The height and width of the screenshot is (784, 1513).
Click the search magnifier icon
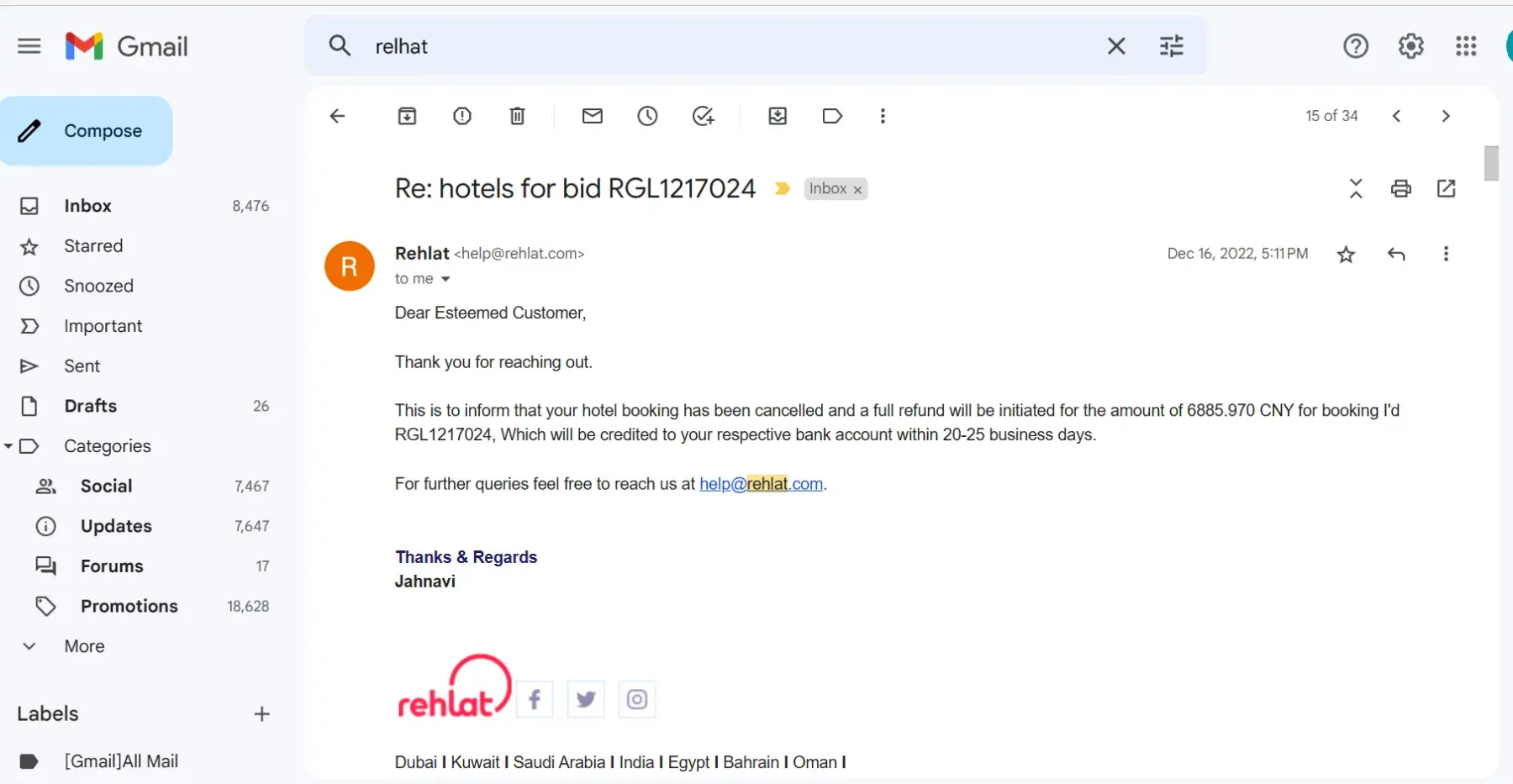[x=340, y=45]
